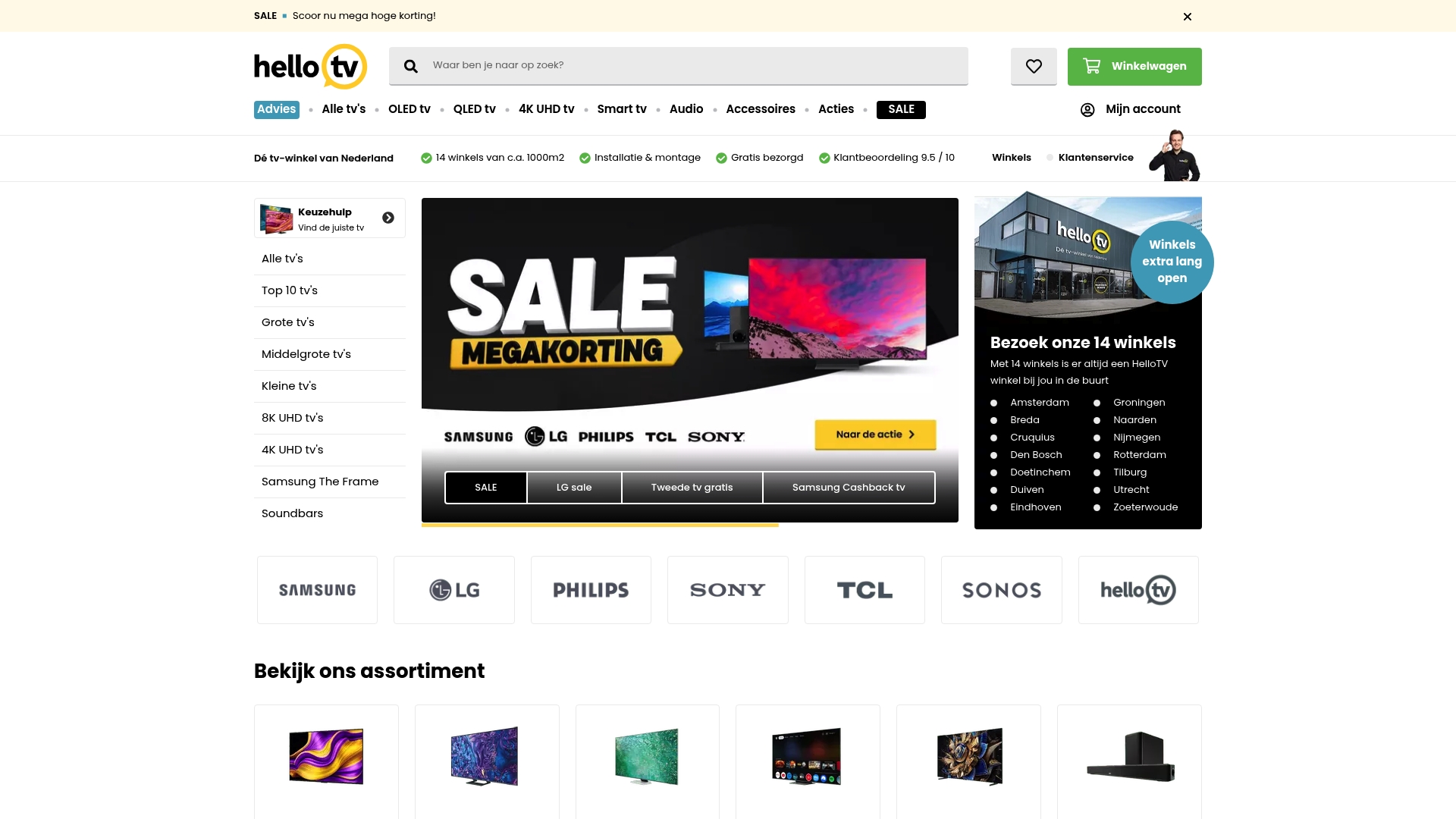Open Middelgrote tv's sidebar link

[x=330, y=354]
